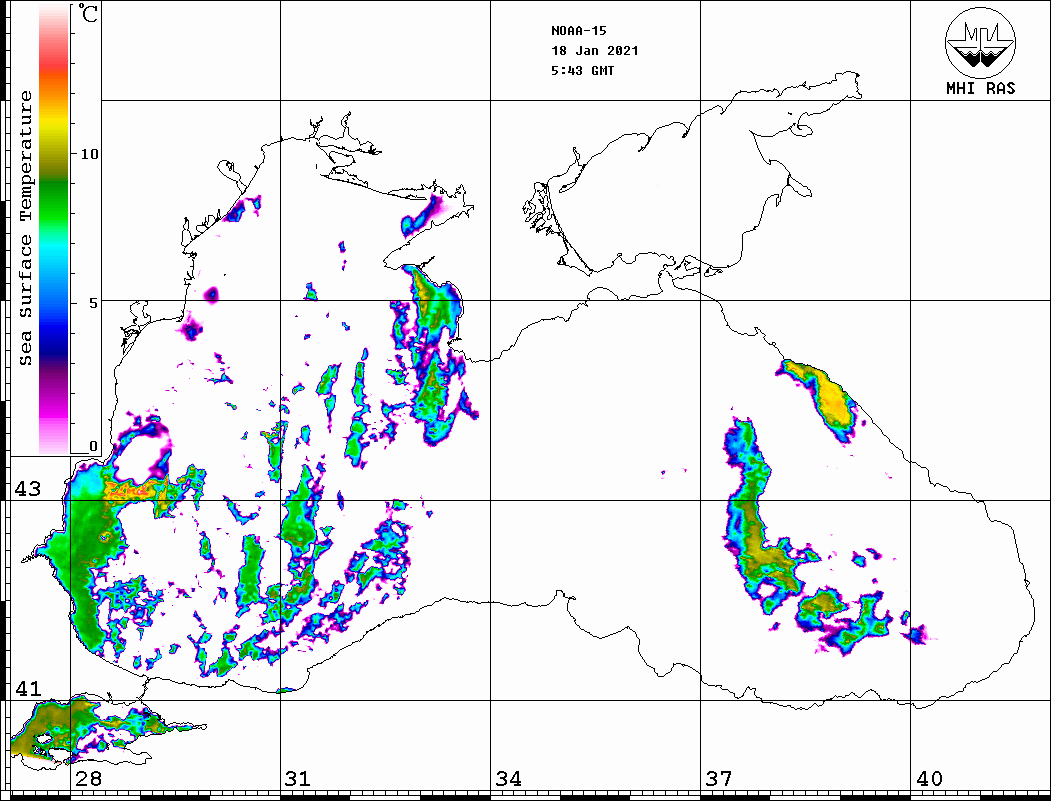
Task: Click the 5 tick on color scale
Action: (x=93, y=303)
